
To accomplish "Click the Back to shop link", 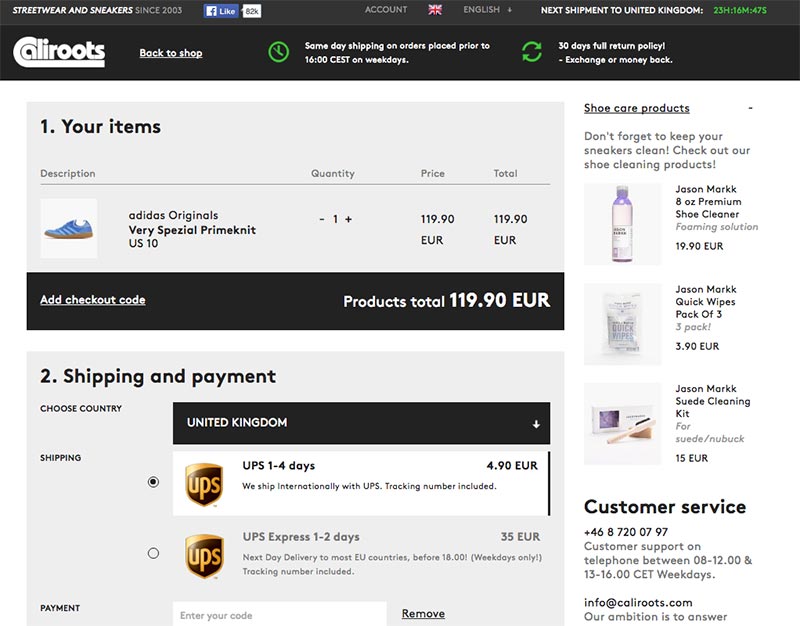I will click(x=170, y=53).
